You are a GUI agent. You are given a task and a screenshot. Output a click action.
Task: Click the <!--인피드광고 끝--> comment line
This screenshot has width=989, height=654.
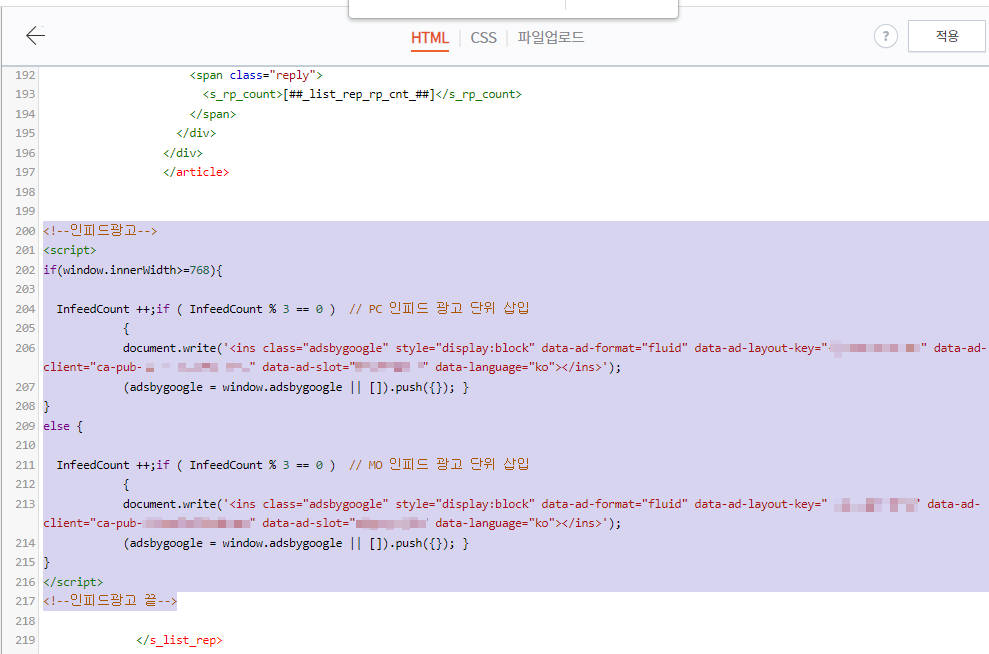pyautogui.click(x=110, y=601)
